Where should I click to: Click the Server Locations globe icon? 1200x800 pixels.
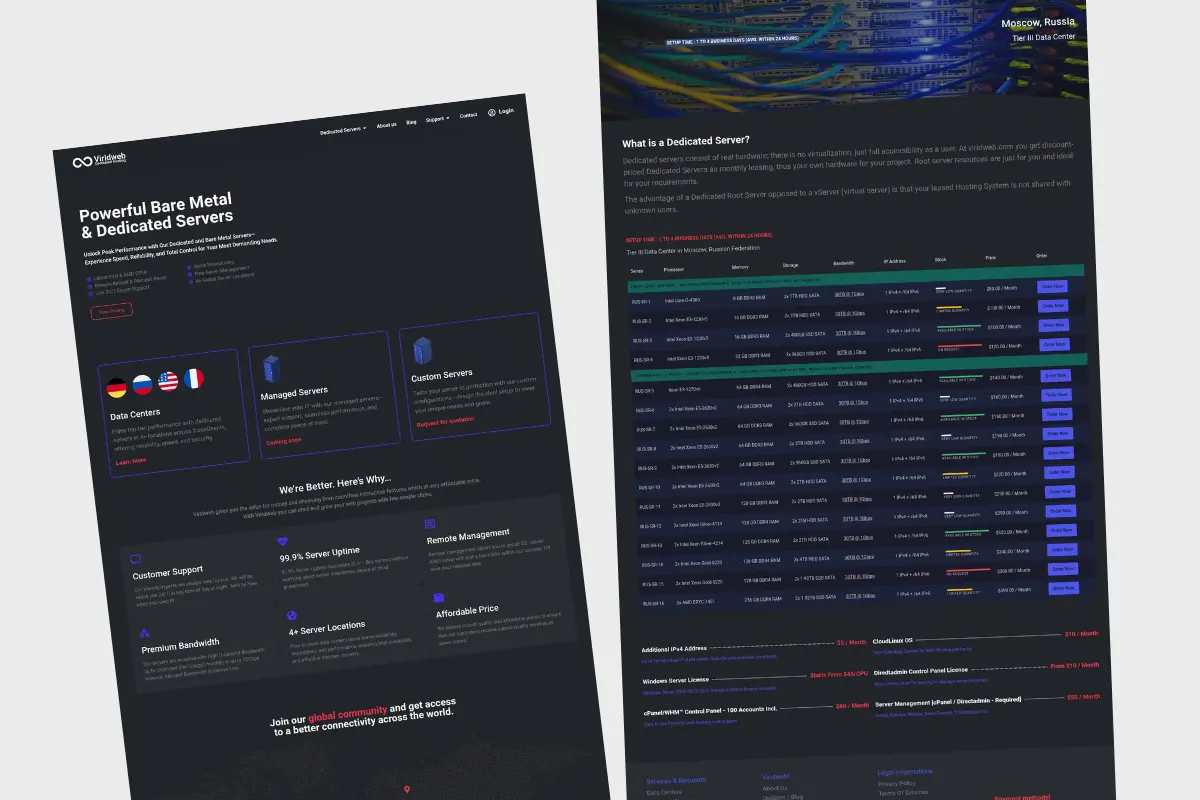[292, 616]
